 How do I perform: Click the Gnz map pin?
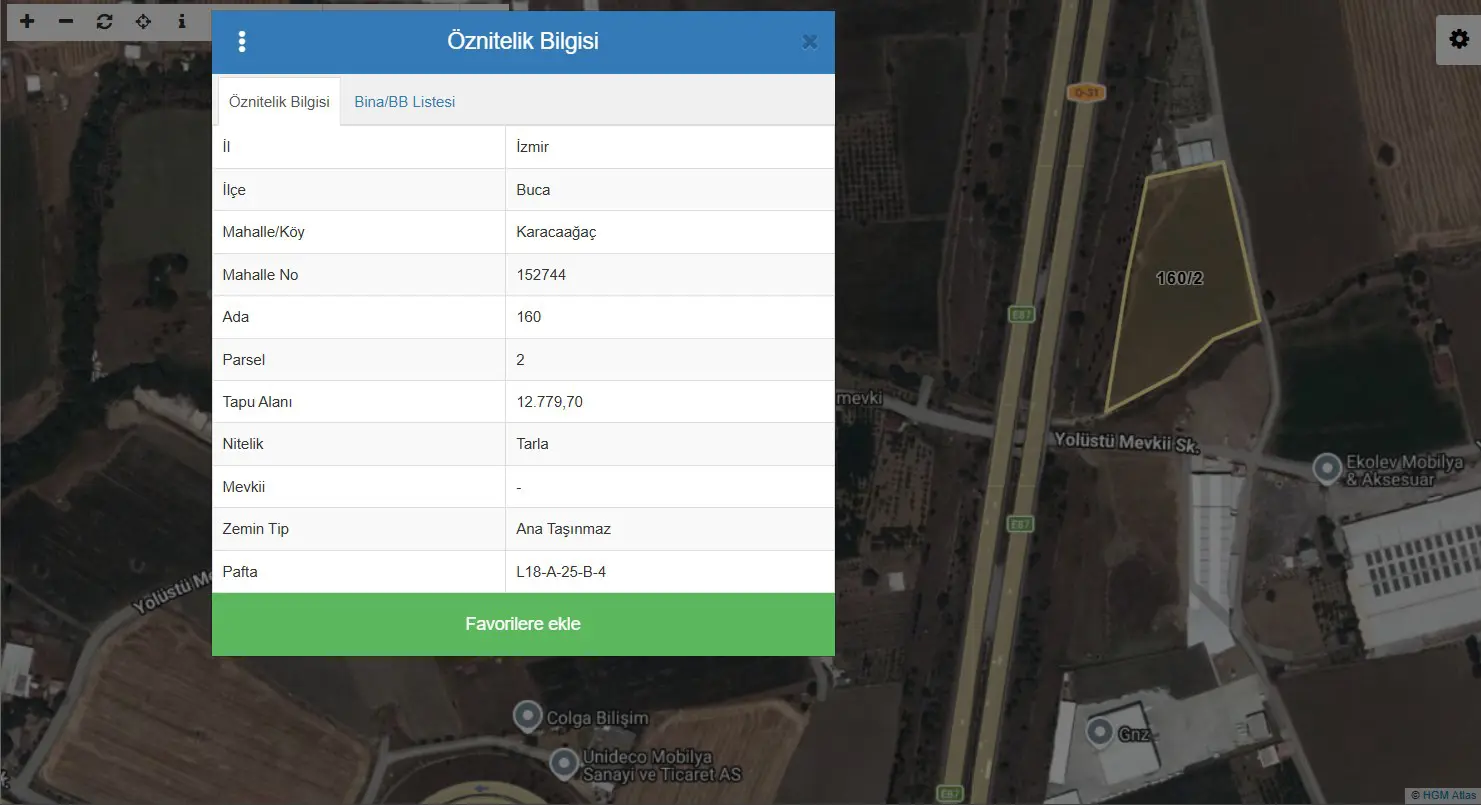tap(1101, 733)
